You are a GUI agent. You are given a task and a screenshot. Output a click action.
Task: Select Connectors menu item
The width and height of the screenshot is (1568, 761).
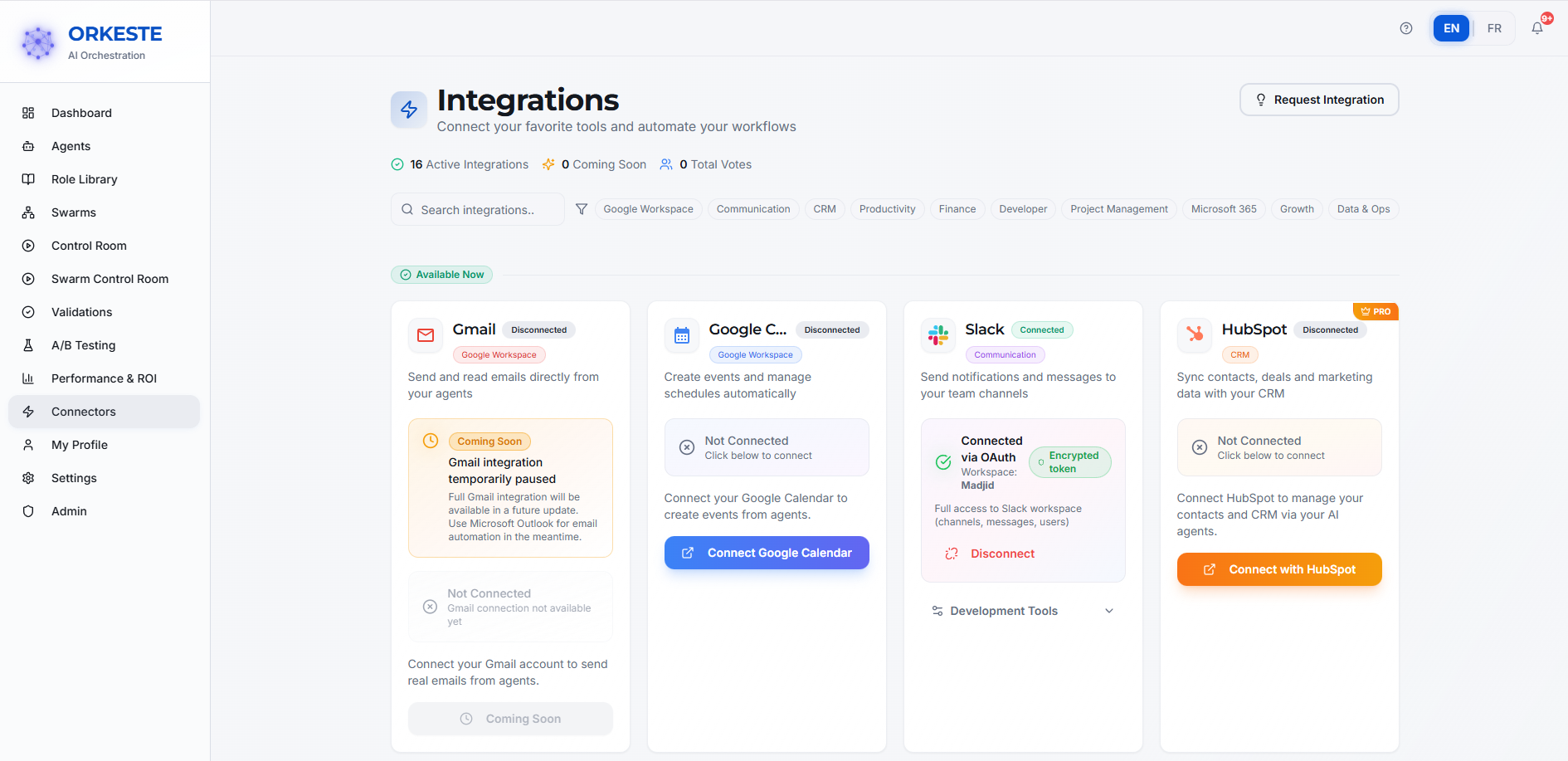coord(105,412)
